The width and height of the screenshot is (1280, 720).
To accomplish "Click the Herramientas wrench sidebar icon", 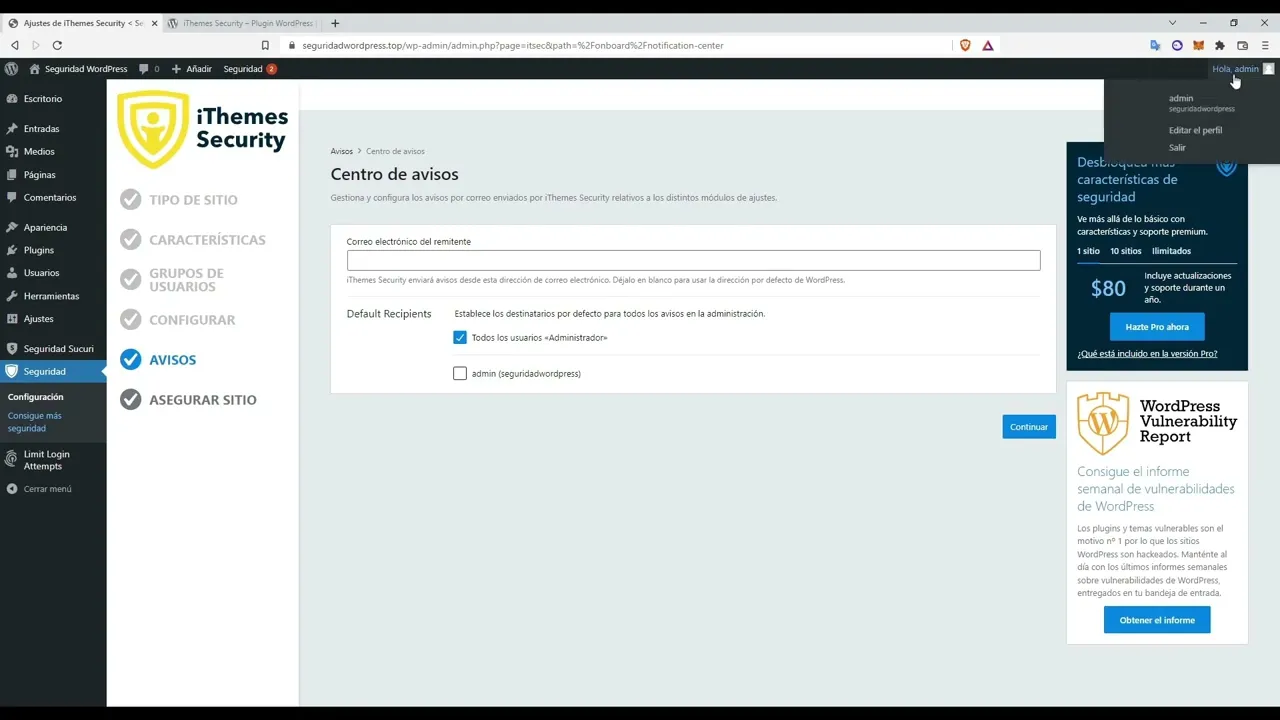I will point(12,296).
